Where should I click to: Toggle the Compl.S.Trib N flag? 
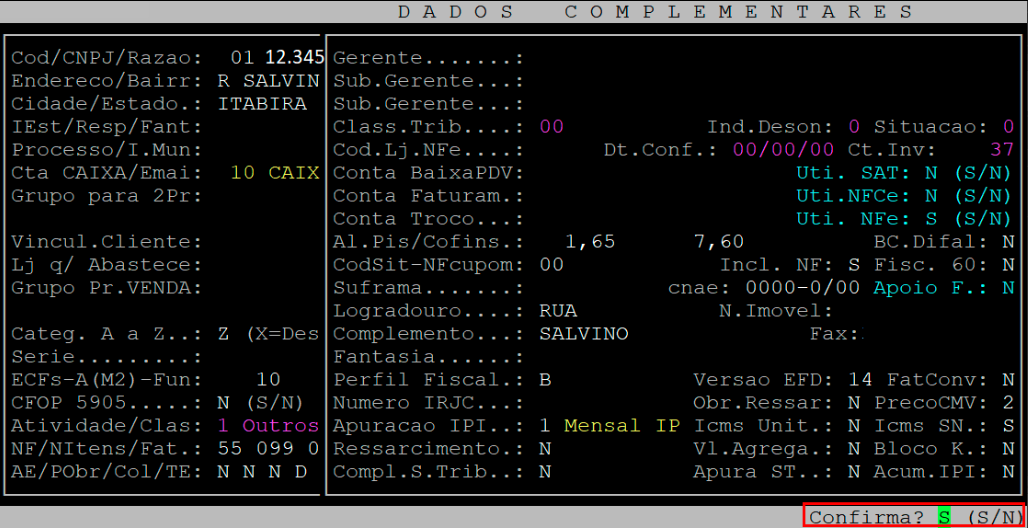545,472
